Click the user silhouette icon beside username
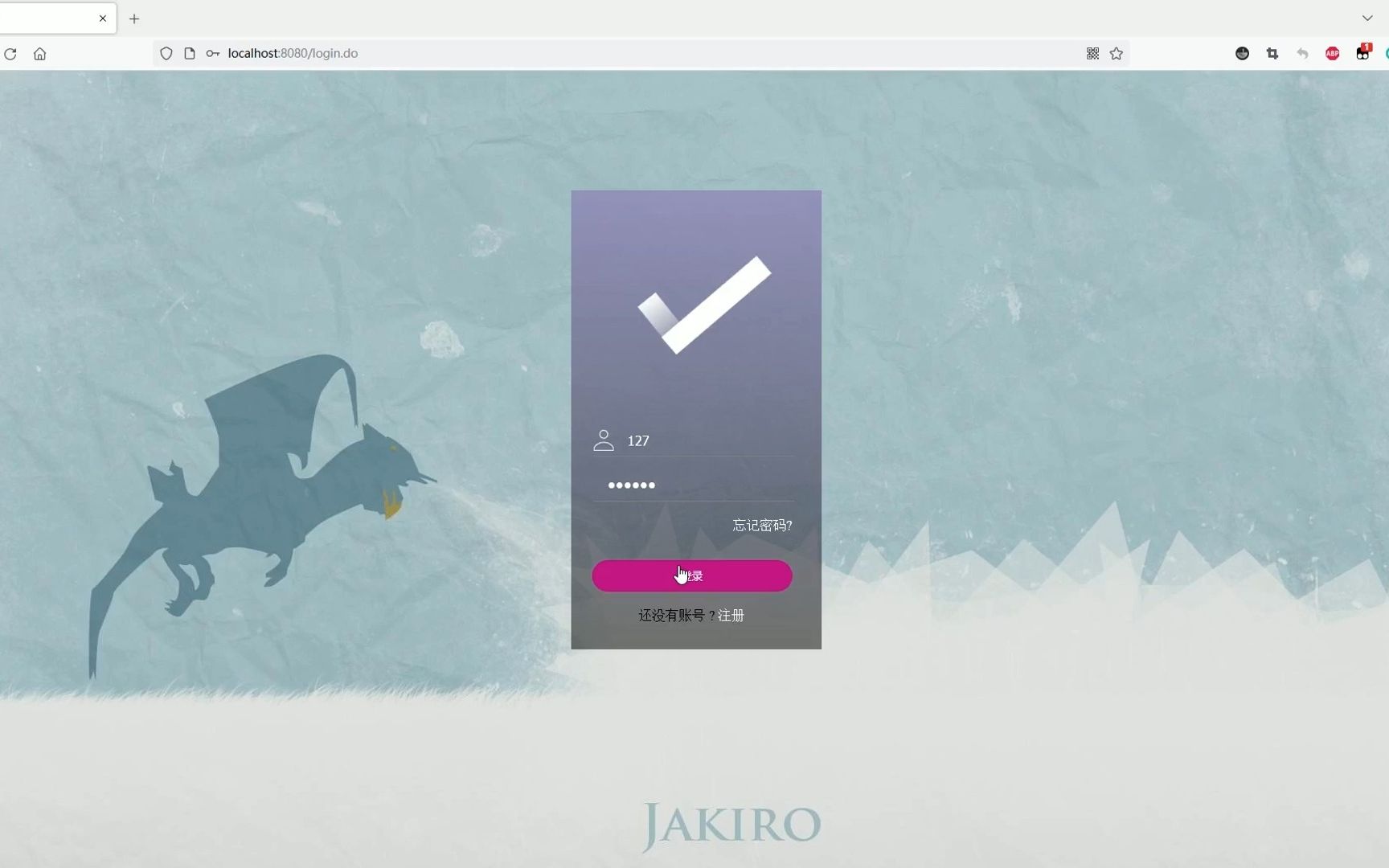This screenshot has height=868, width=1389. coord(604,440)
